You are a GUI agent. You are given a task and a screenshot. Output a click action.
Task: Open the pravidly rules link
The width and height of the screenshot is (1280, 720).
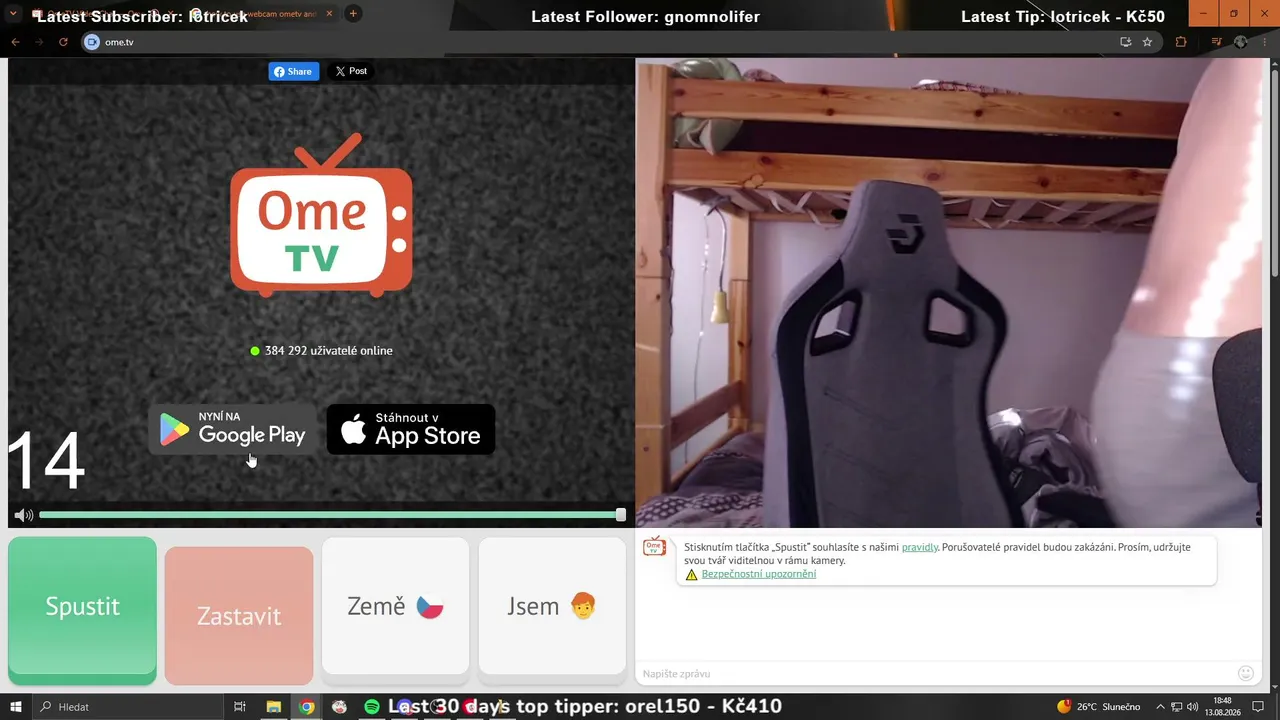920,547
